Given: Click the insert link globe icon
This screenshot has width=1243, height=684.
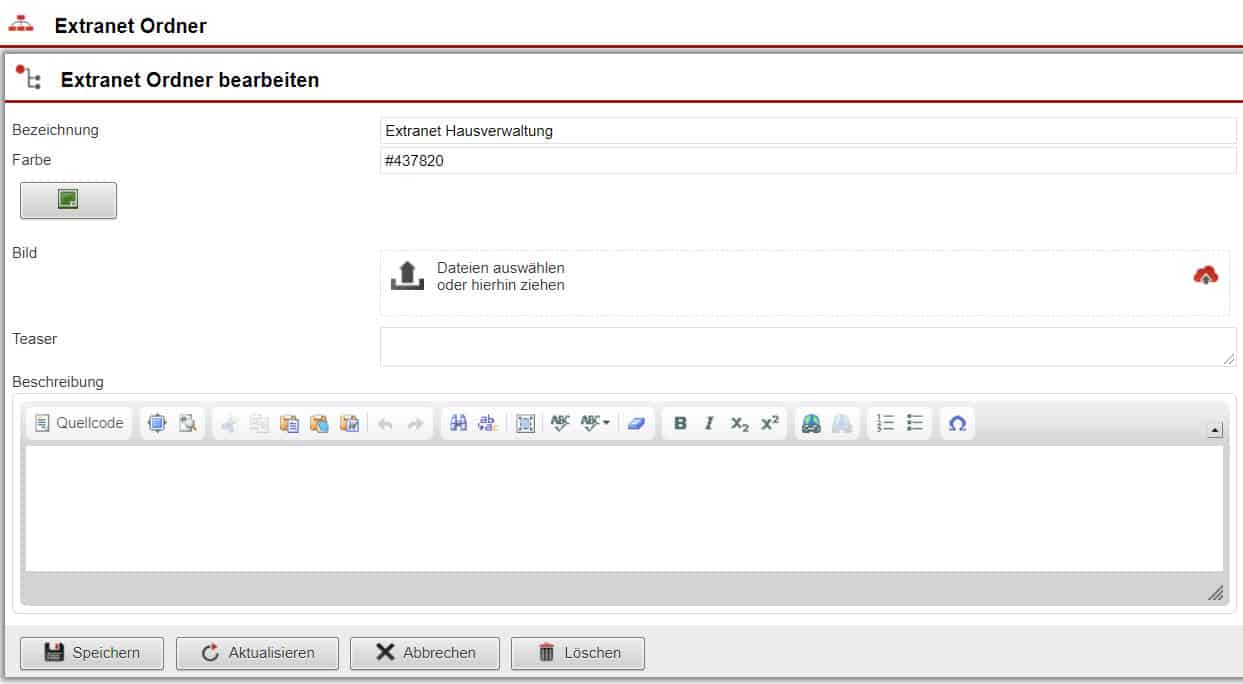Looking at the screenshot, I should tap(812, 423).
